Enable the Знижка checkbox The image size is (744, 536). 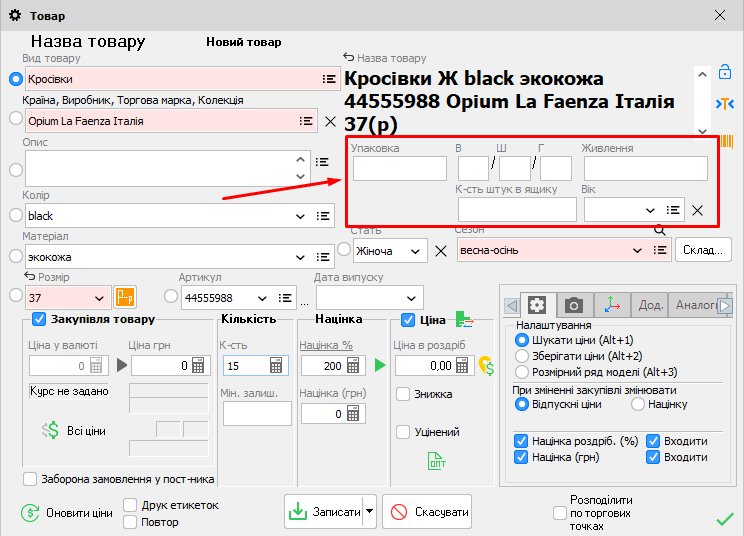click(403, 394)
